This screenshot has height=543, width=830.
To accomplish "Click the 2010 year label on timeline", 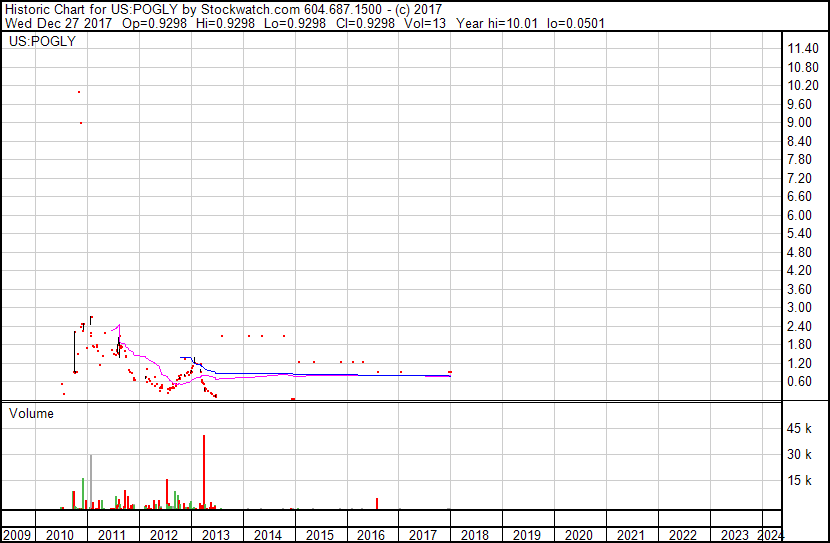I will click(59, 535).
